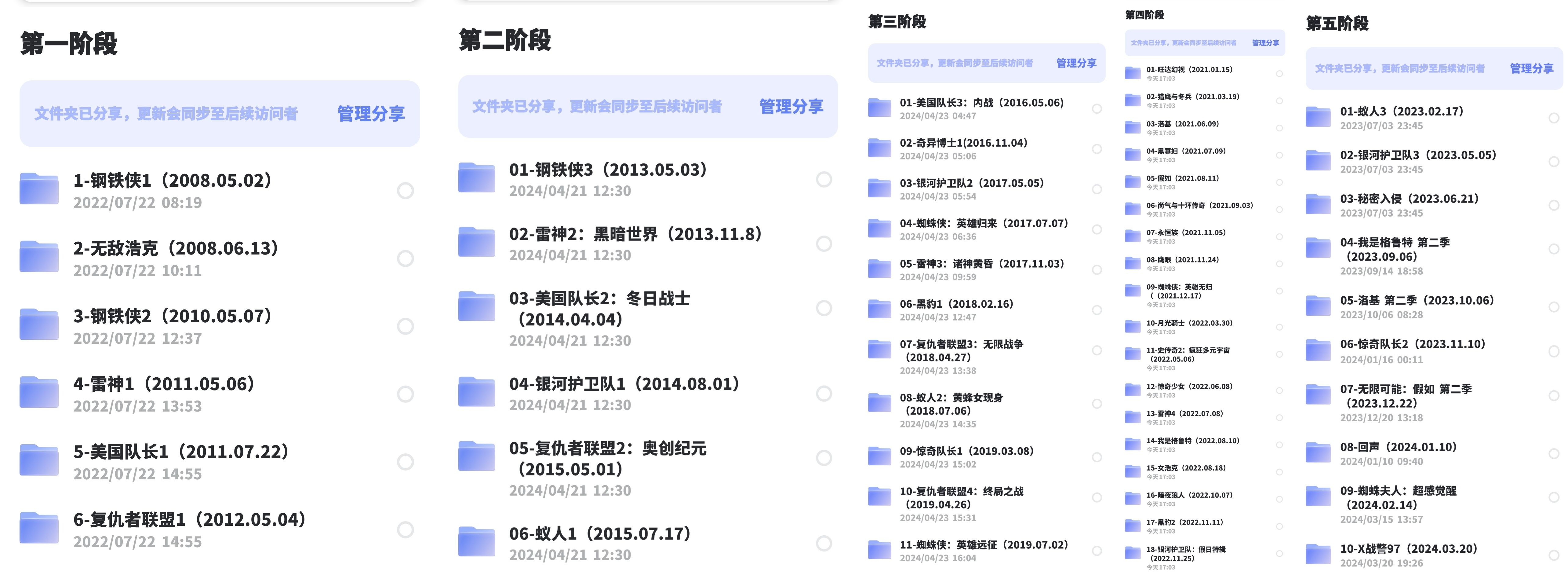1568x575 pixels.
Task: Click folder icon of 04-银河护卫队1
Action: click(477, 392)
